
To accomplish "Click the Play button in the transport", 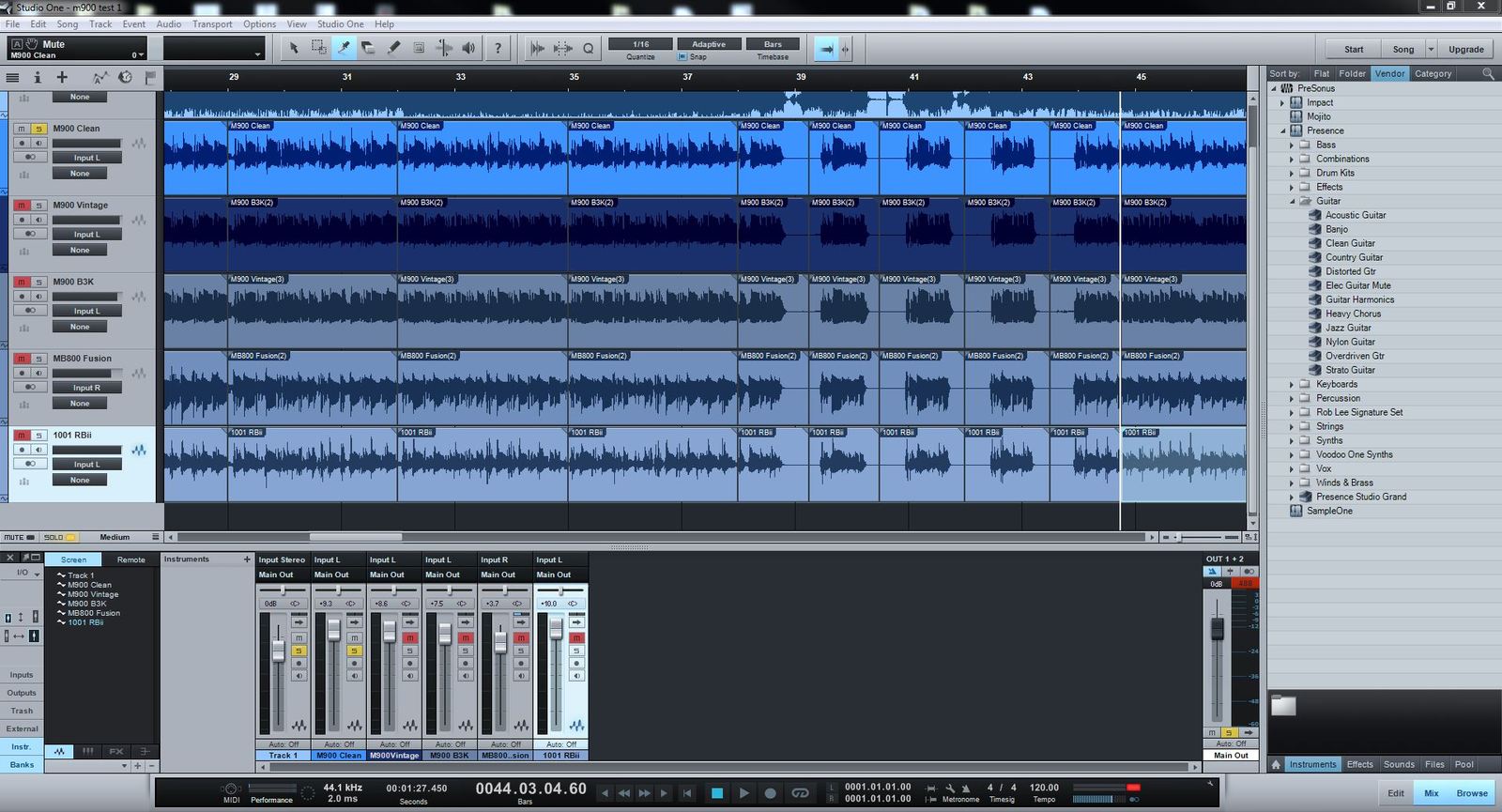I will coord(743,793).
